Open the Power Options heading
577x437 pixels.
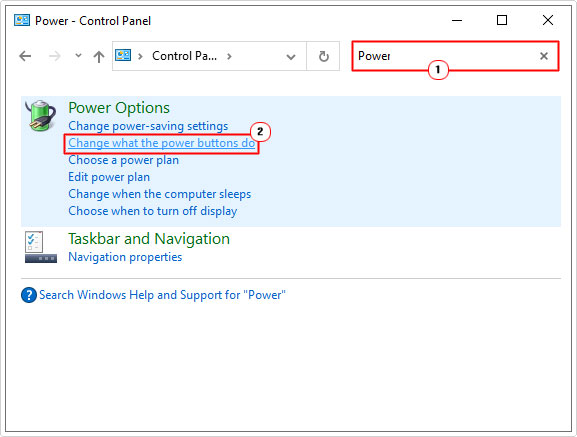click(119, 108)
